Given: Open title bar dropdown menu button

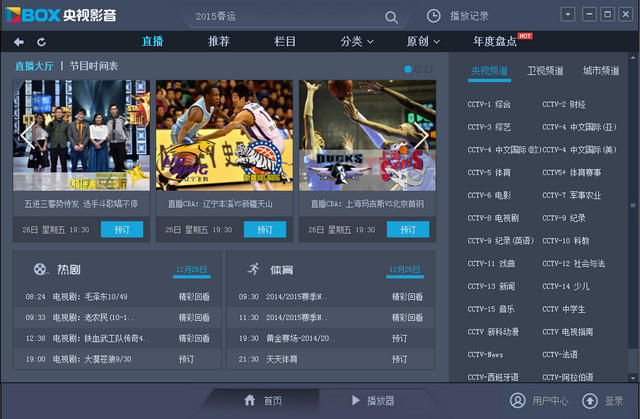Looking at the screenshot, I should point(568,14).
